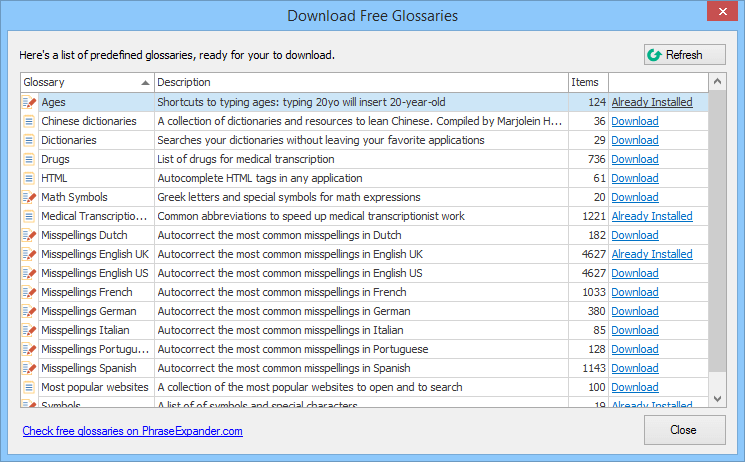Screen dimensions: 745x462
Task: Download the Chinese dictionaries glossary
Action: tap(635, 121)
